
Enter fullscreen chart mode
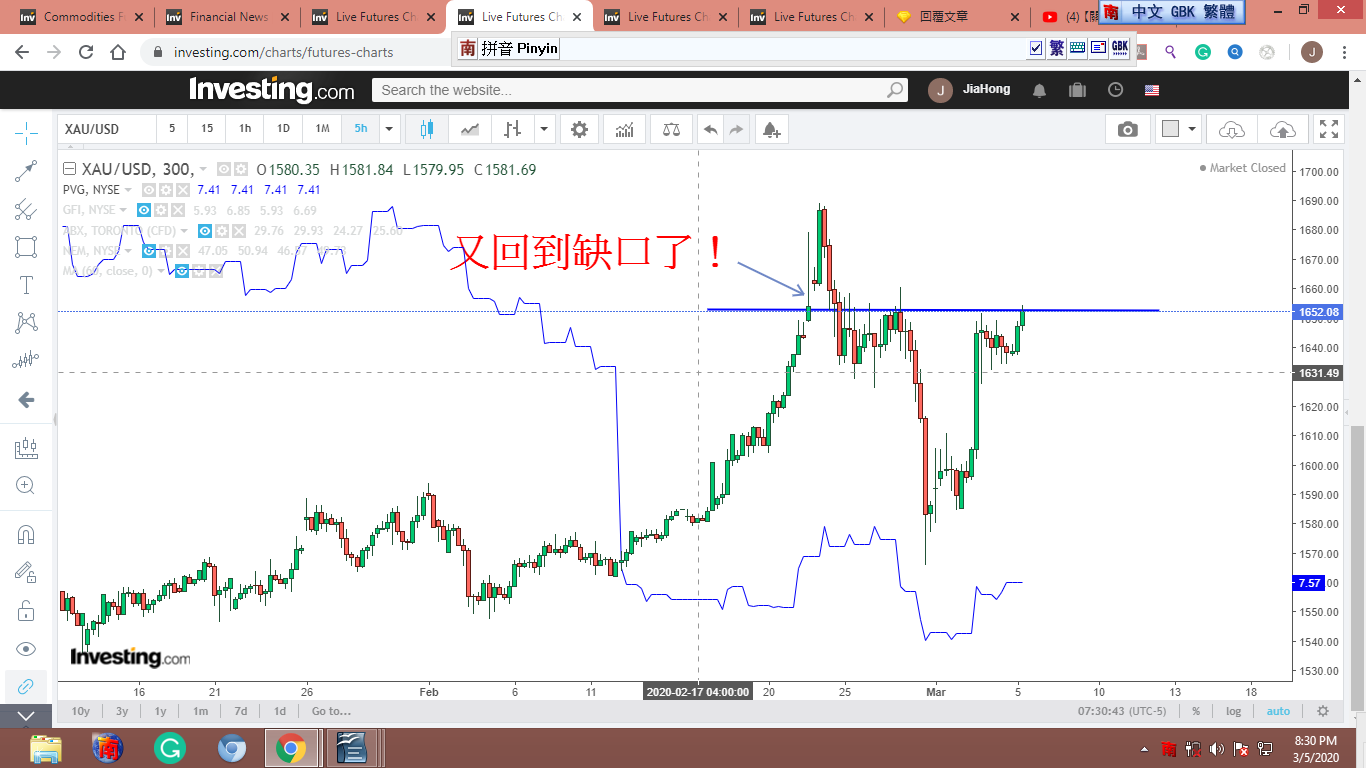(x=1328, y=129)
